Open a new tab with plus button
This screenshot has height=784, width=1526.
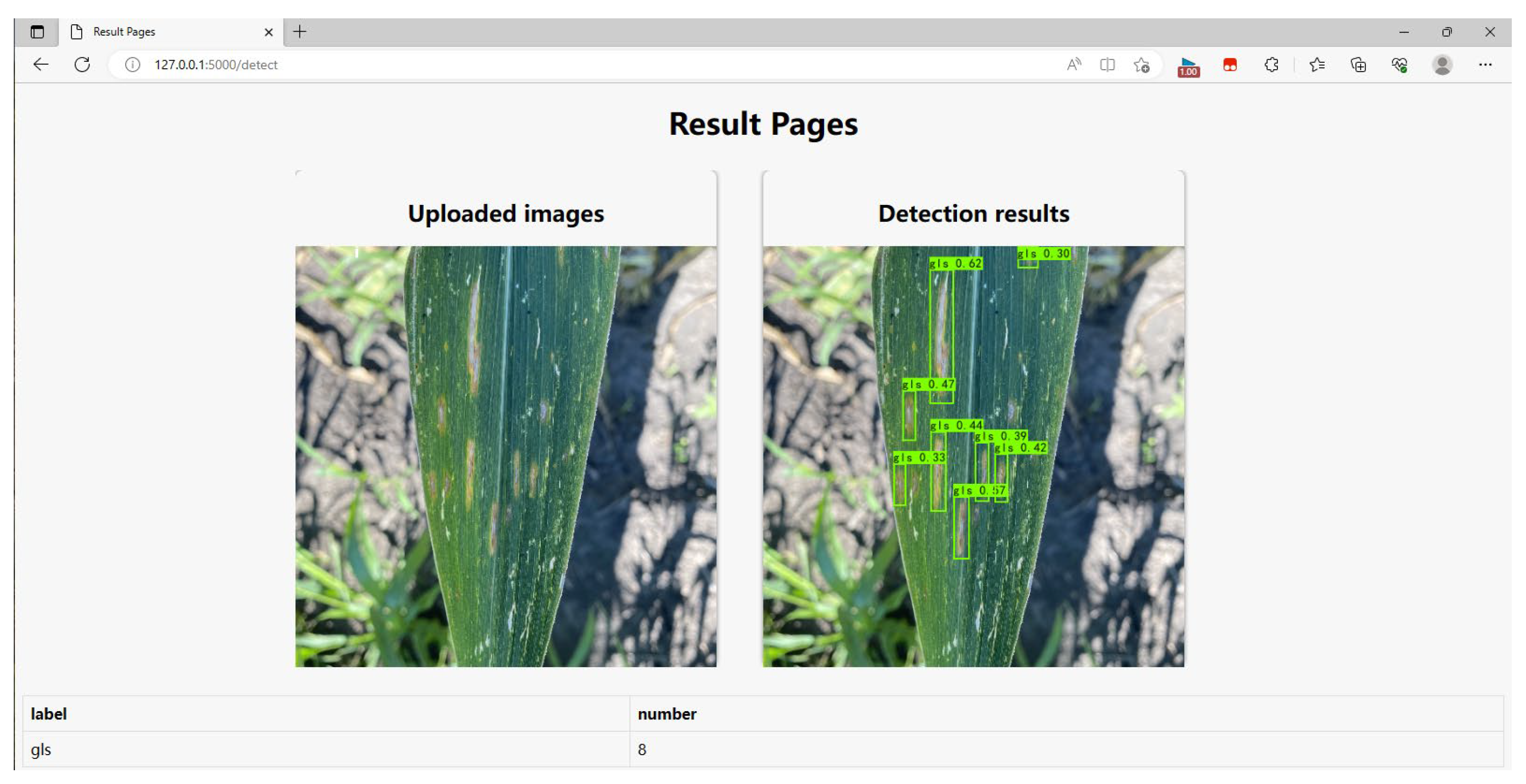pos(300,32)
